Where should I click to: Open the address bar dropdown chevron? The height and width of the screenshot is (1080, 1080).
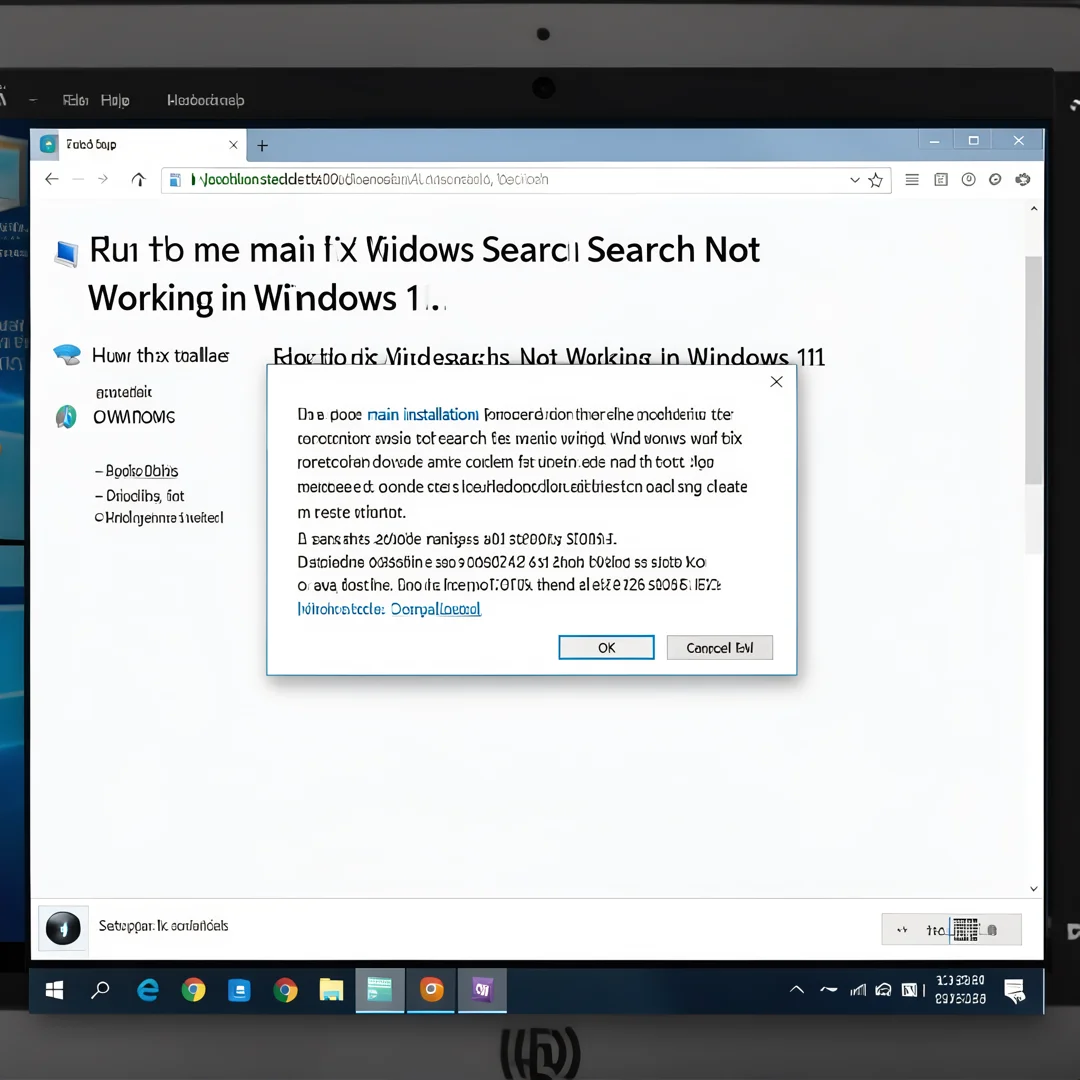pyautogui.click(x=855, y=180)
